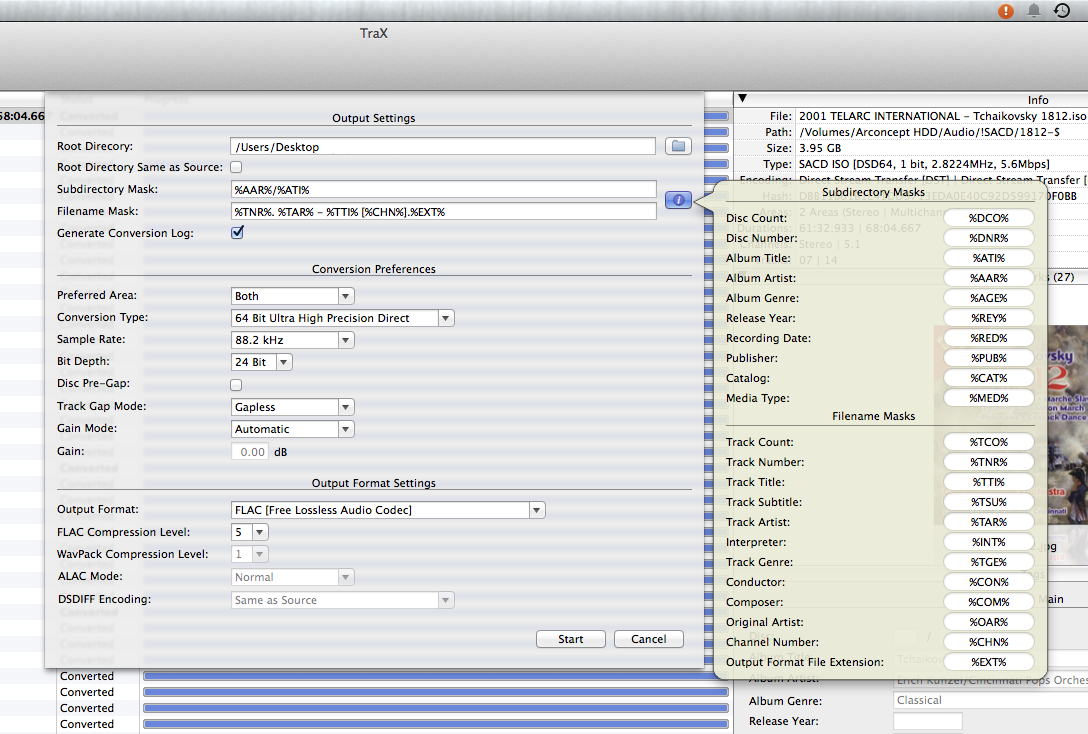
Task: Uncheck Generate Conversion Log
Action: [237, 233]
